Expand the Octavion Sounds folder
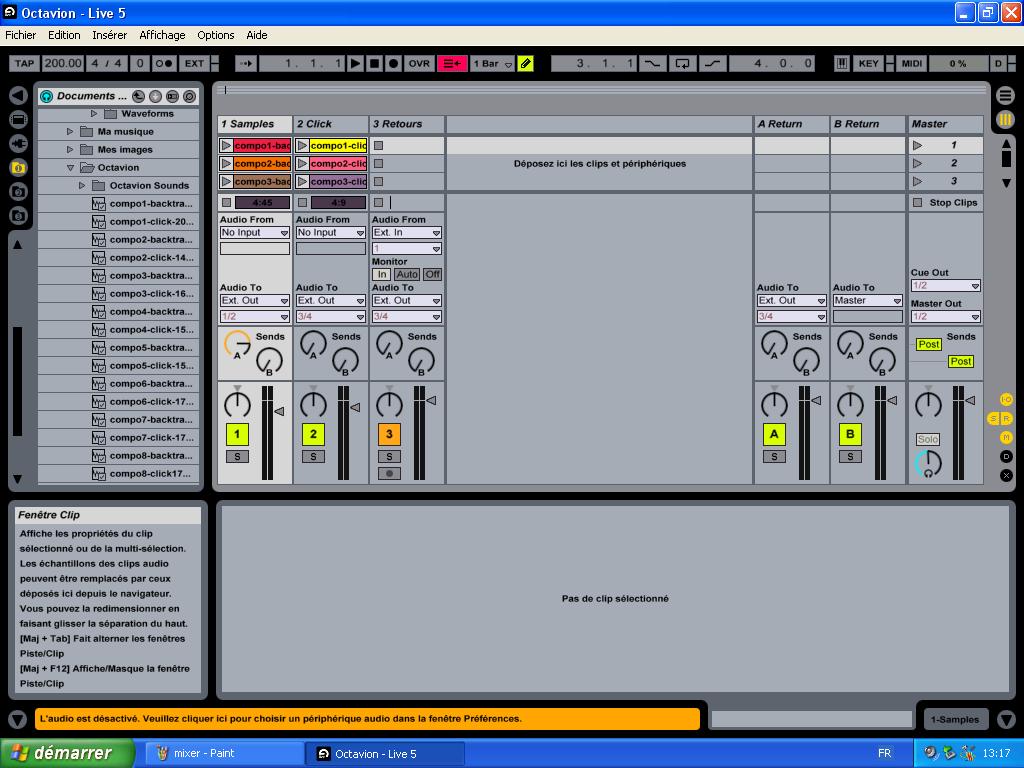1024x768 pixels. tap(82, 185)
